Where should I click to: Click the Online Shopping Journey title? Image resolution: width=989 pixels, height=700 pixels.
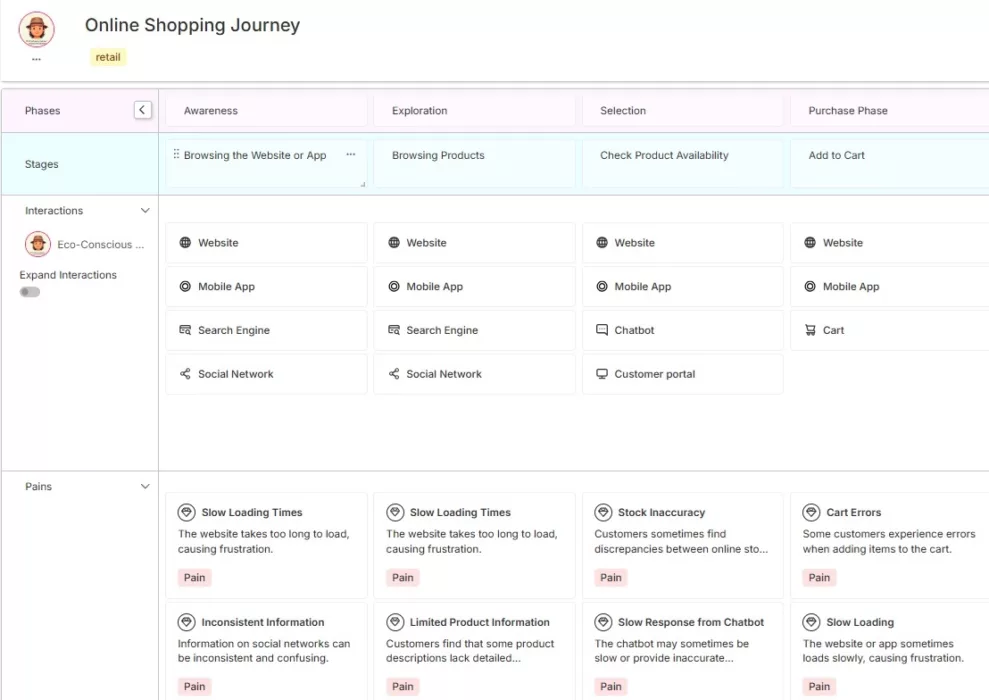pos(192,25)
